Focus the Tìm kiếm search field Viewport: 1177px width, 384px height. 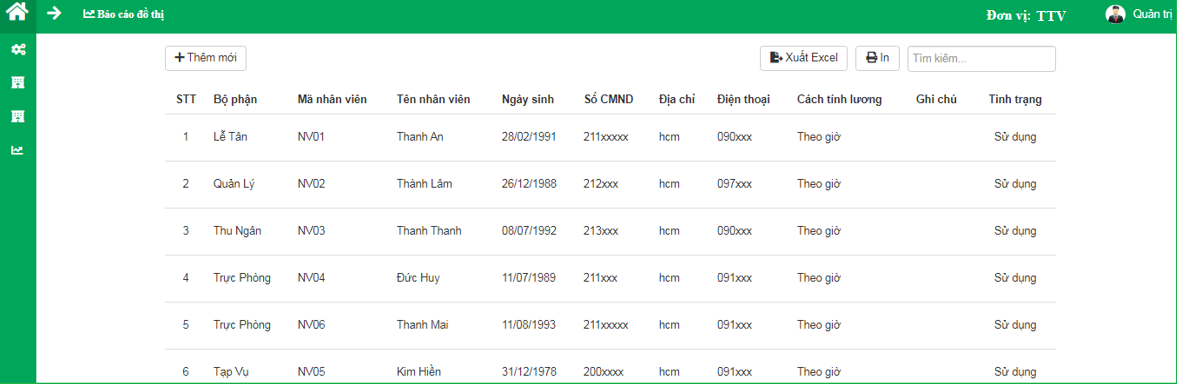tap(982, 58)
